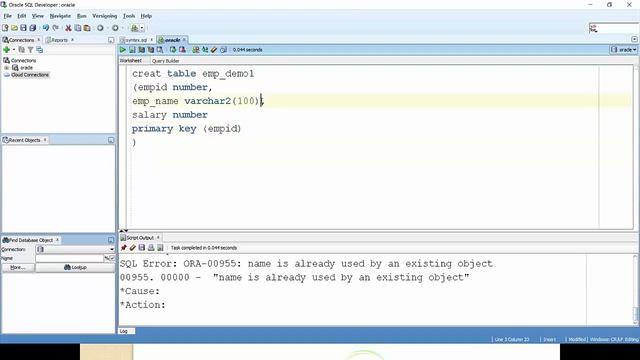Save the Script Output contents
Image resolution: width=640 pixels, height=360 pixels.
click(142, 248)
